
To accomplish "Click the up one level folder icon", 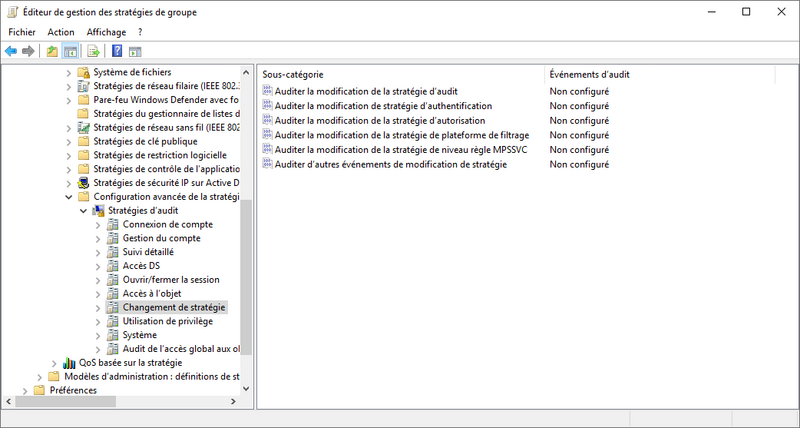I will (52, 51).
